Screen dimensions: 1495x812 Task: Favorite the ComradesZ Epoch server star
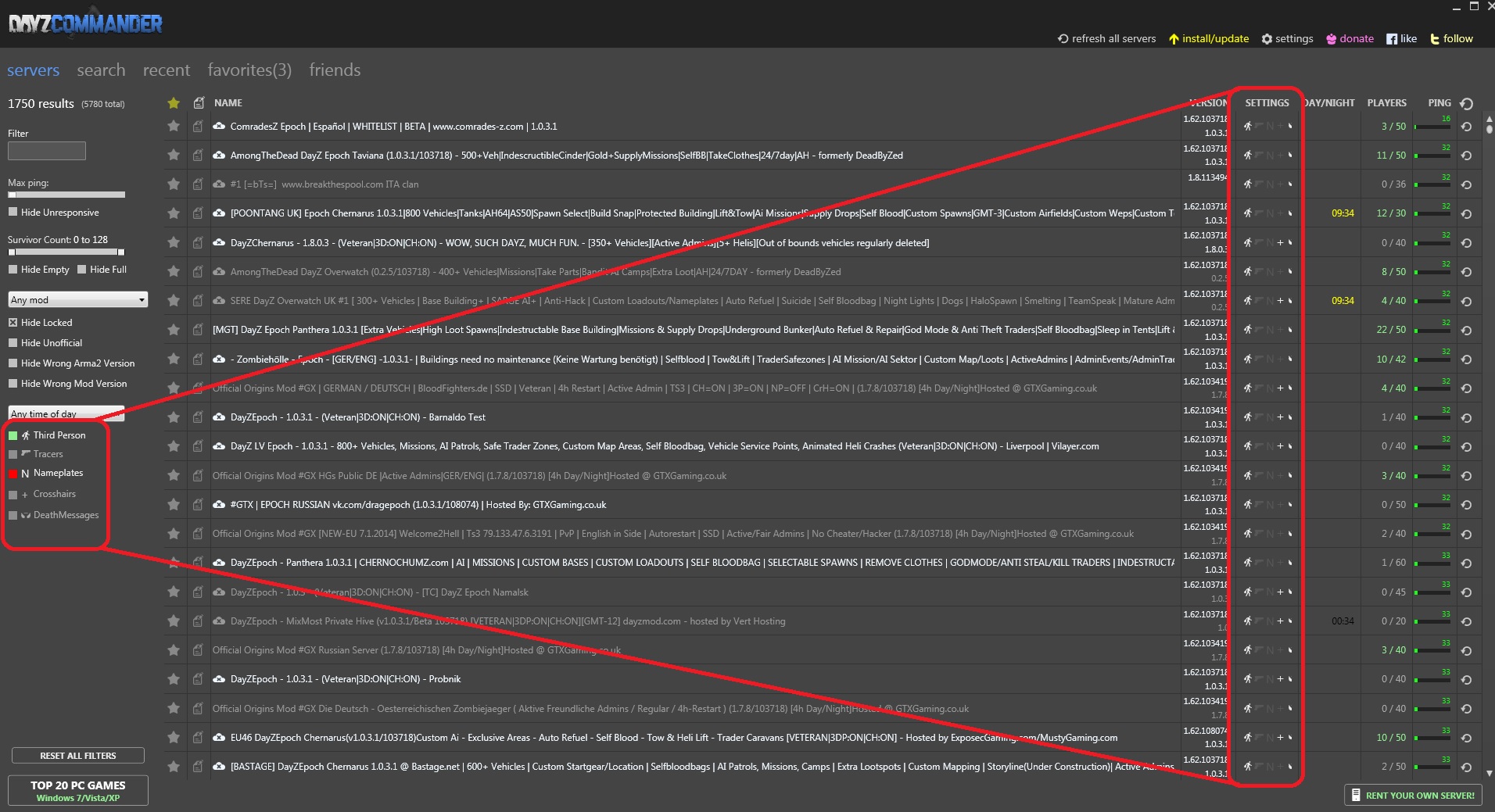tap(174, 126)
